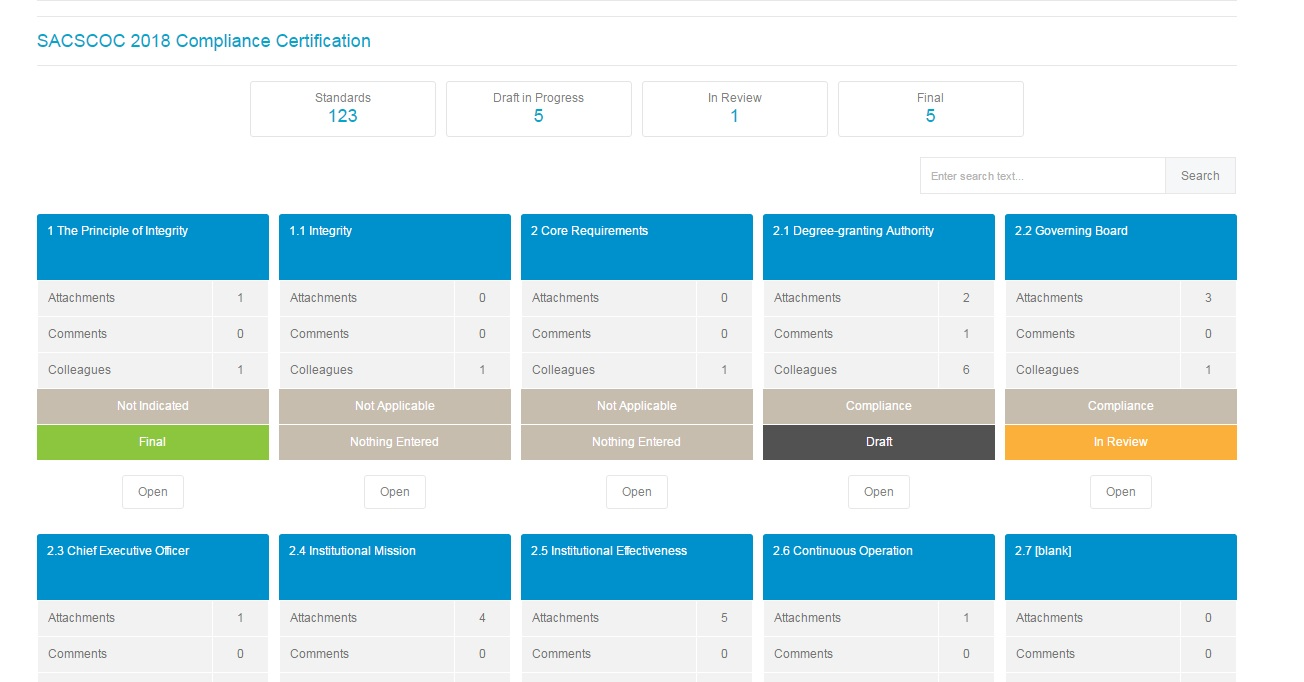Click Attachments row of 2.7 [blank] card
Screen dimensions: 1304x682
1121,618
